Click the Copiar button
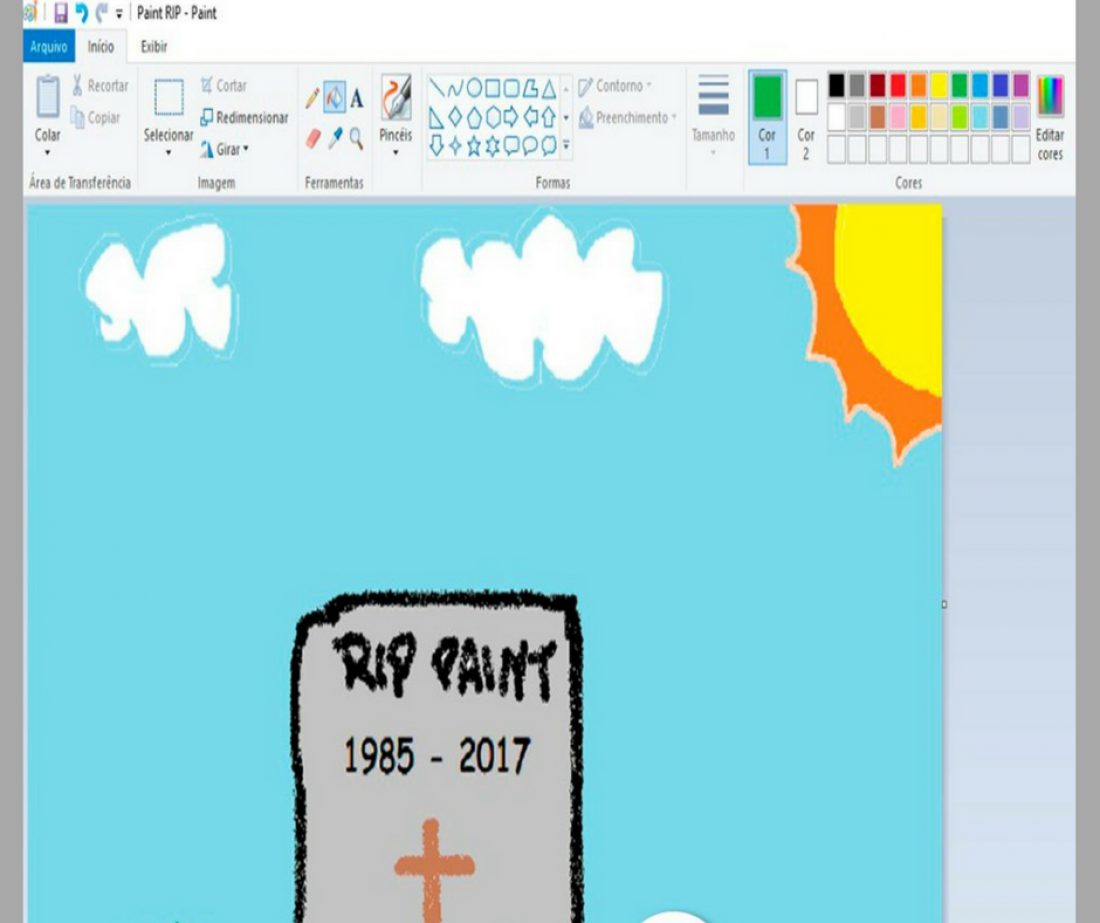 [x=96, y=117]
